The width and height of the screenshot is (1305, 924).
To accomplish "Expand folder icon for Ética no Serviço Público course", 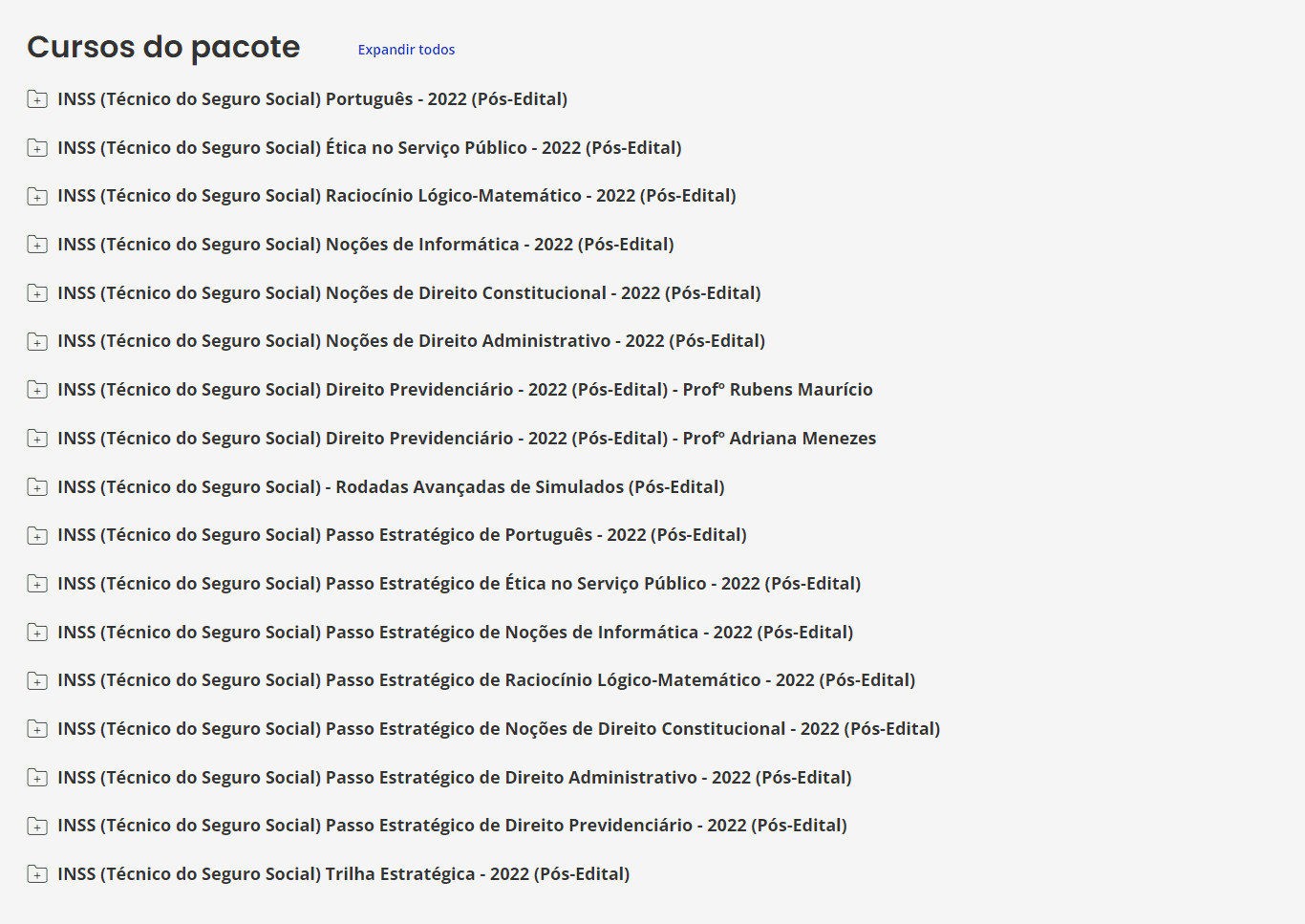I will click(37, 147).
